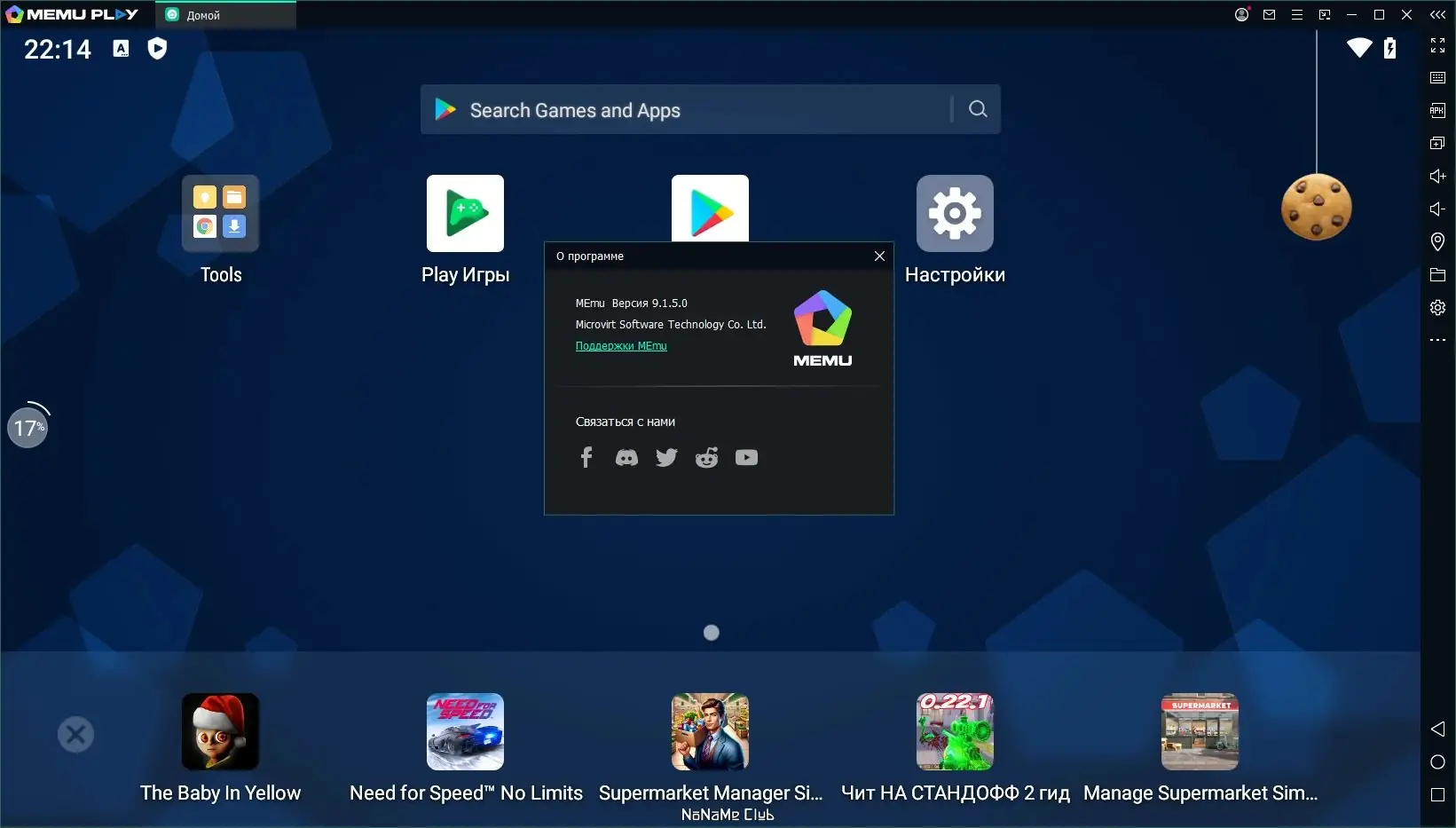
Task: Open the message center envelope icon
Action: coord(1269,14)
